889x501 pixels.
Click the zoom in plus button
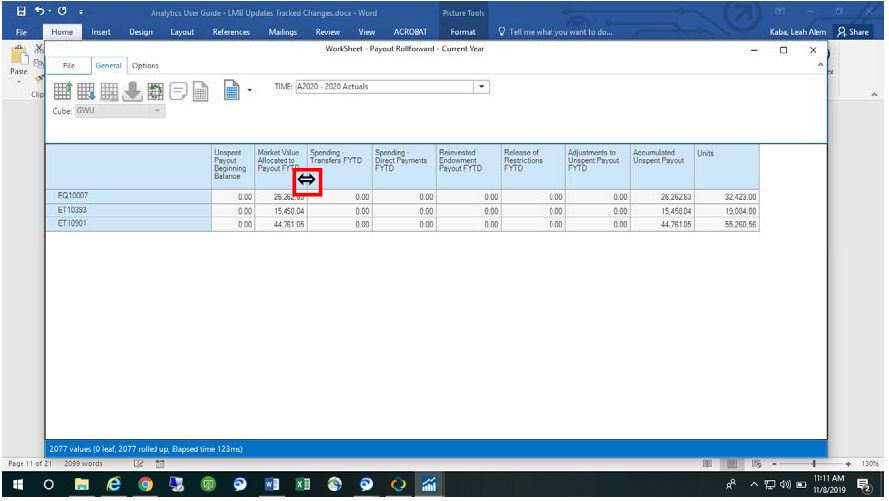point(848,464)
